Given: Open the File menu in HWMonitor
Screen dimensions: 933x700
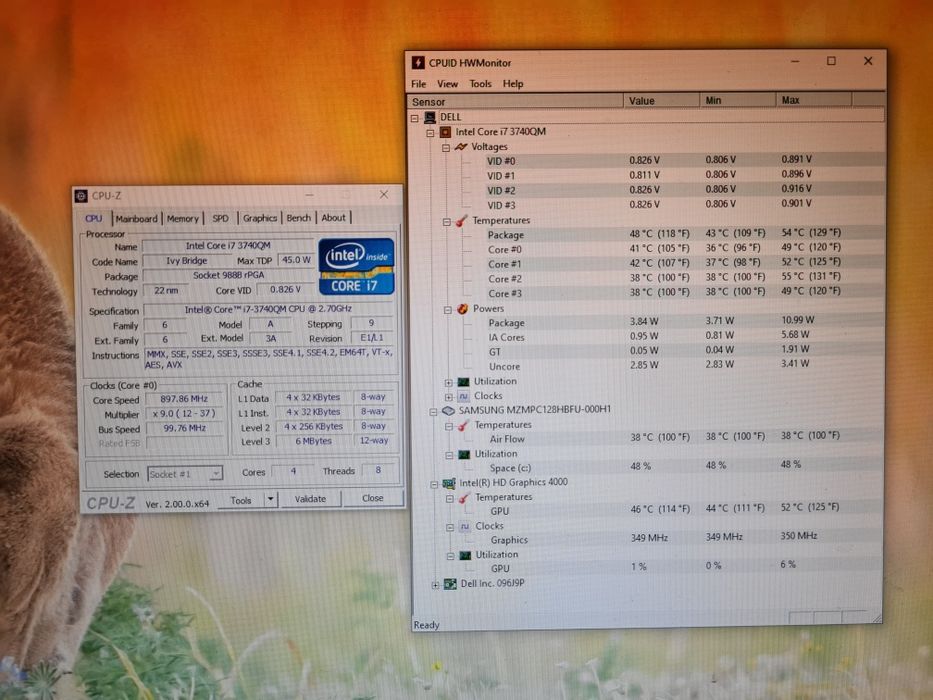Looking at the screenshot, I should coord(418,84).
